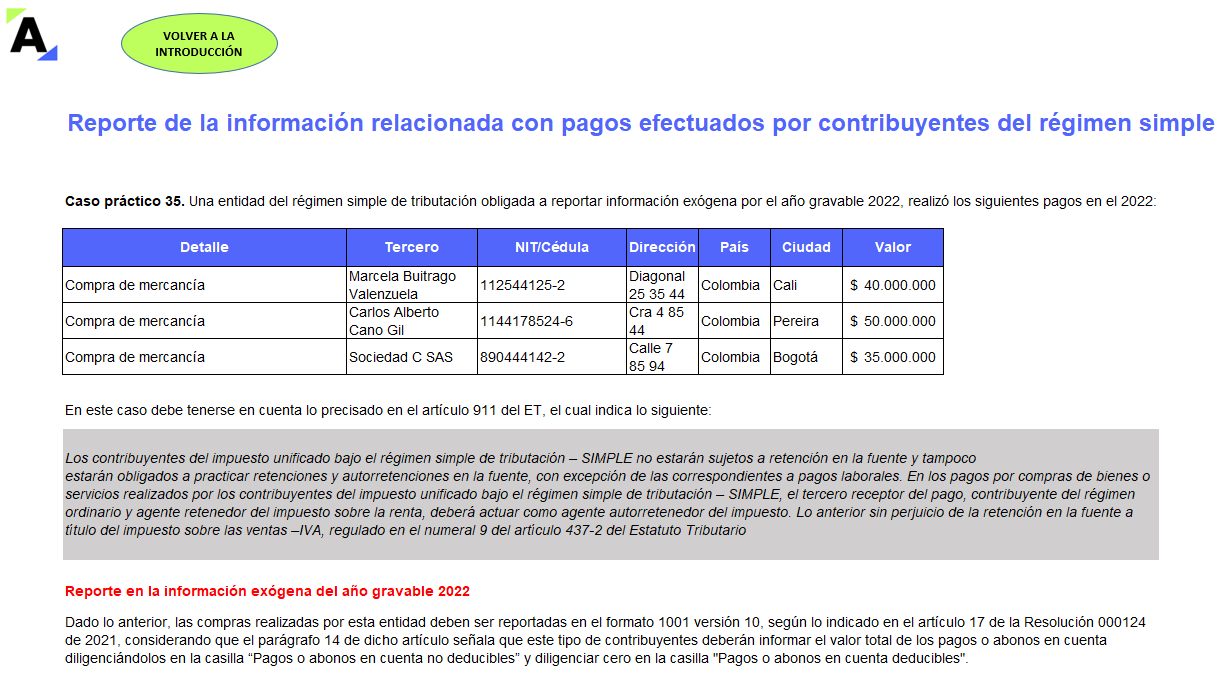Viewport: 1216px width, 674px height.
Task: Select city cell Cali
Action: [x=806, y=285]
